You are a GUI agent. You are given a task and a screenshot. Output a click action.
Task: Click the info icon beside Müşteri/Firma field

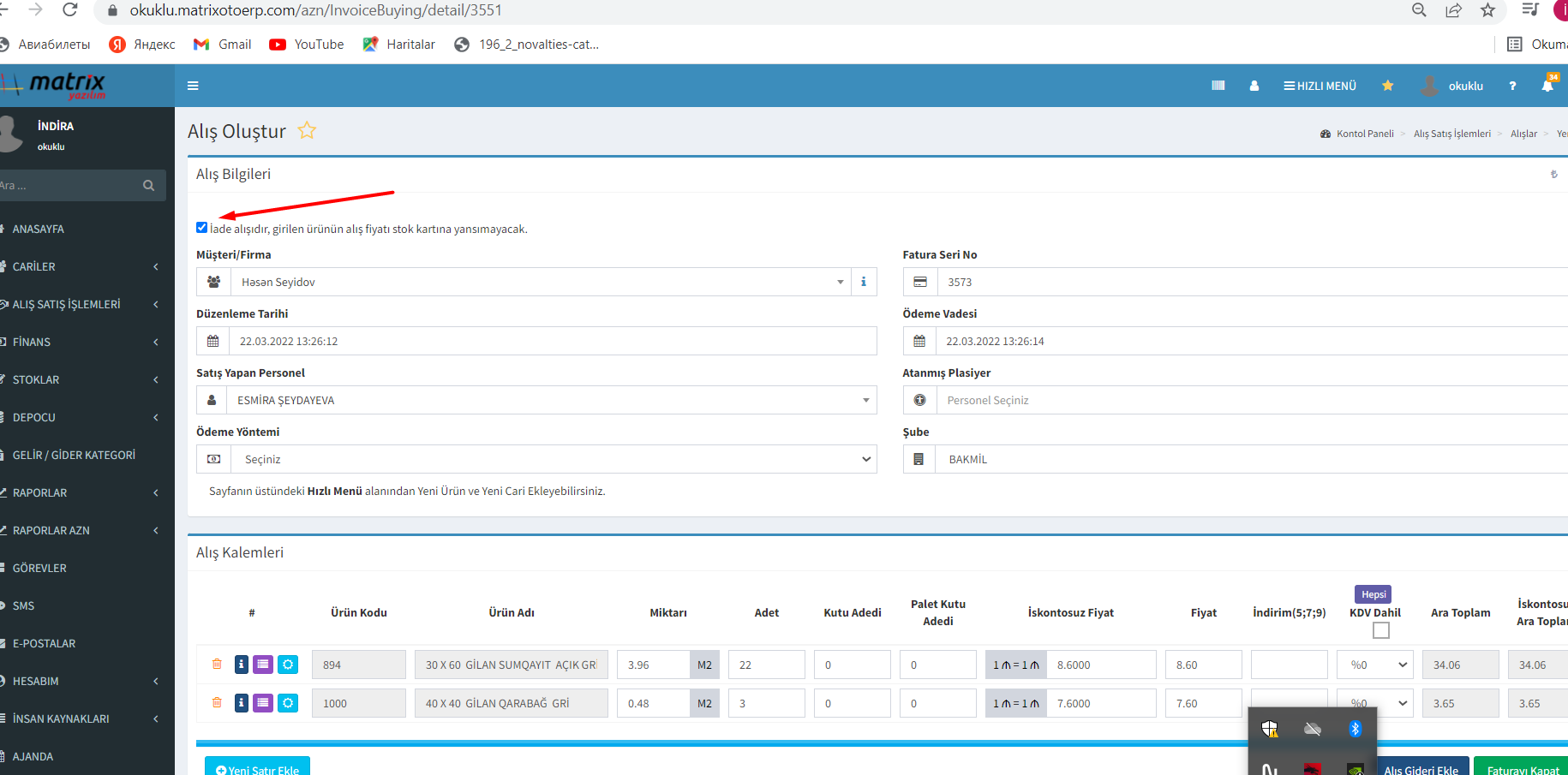pos(863,282)
